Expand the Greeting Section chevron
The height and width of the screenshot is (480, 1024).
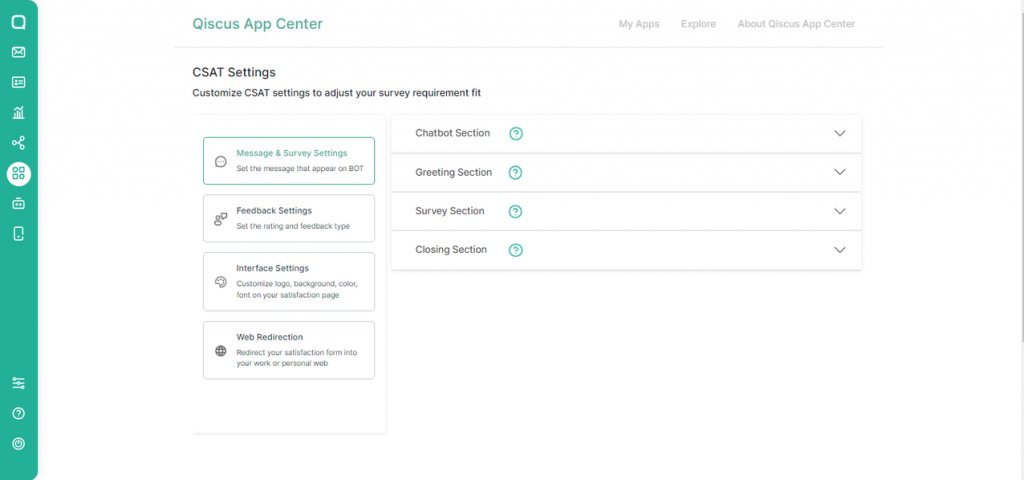coord(839,172)
